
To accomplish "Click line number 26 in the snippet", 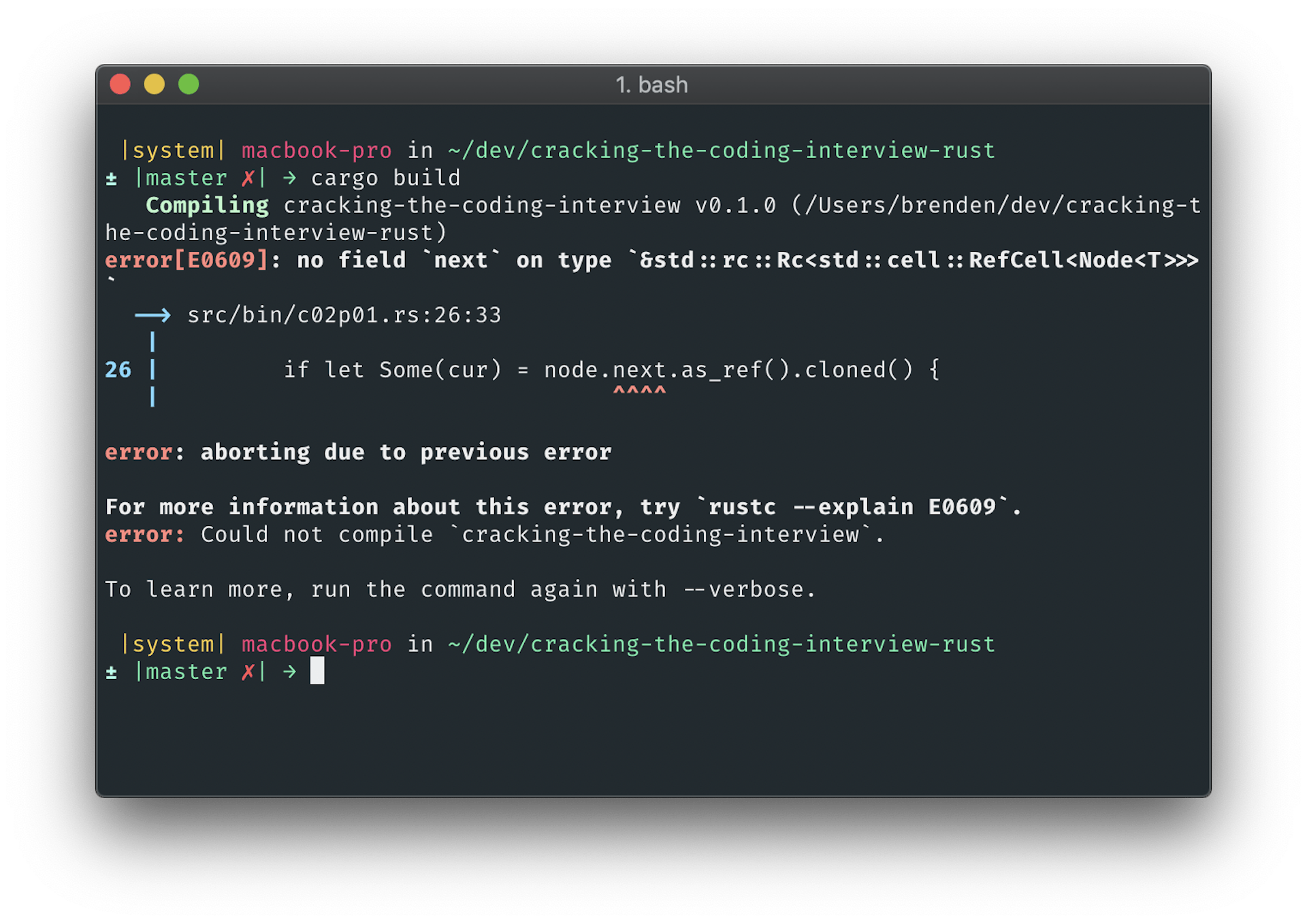I will (x=118, y=369).
